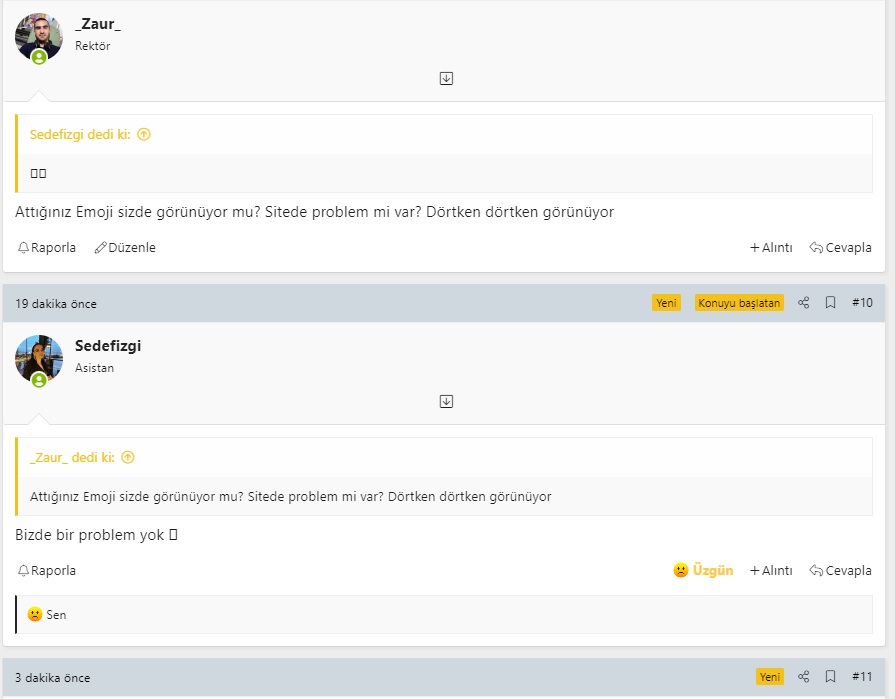Jump to Sedefizgi's quoted post arrow
The width and height of the screenshot is (895, 699).
tap(144, 134)
